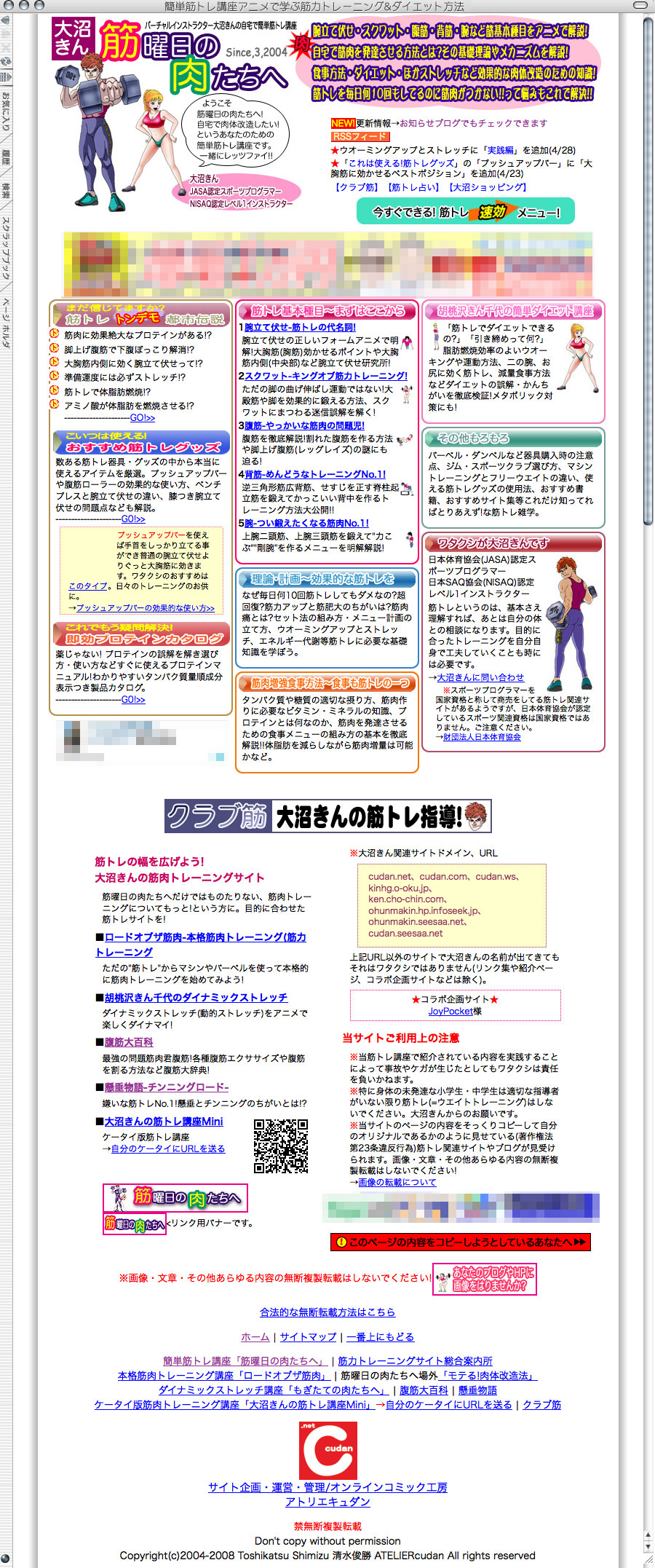Click the orange RSSフィード badge
655x1568 pixels.
pos(360,136)
